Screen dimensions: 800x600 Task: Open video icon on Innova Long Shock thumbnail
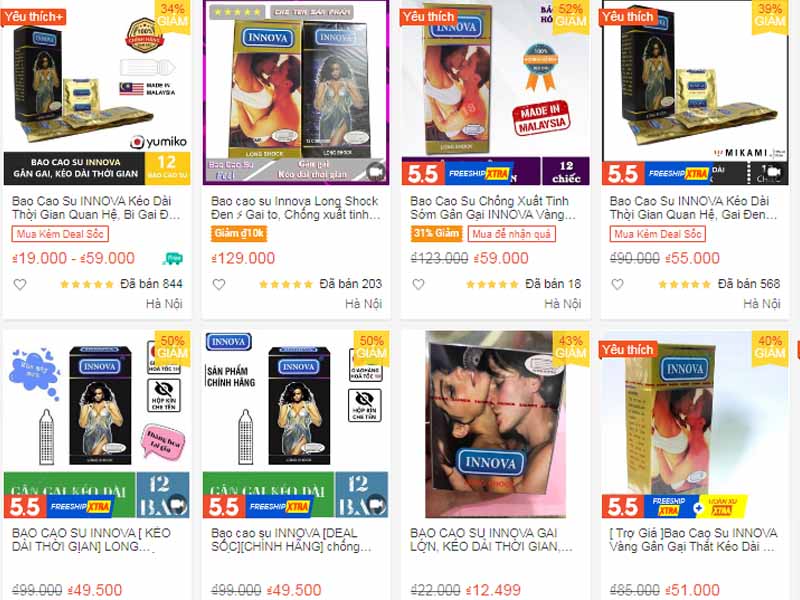pyautogui.click(x=376, y=172)
